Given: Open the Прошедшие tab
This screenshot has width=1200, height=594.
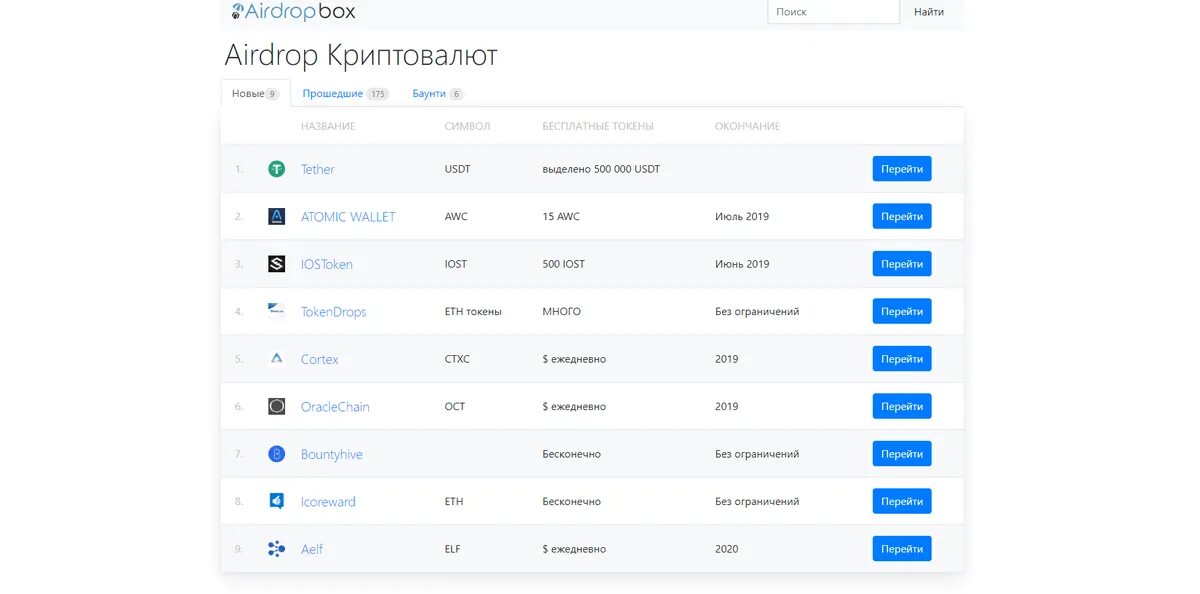Looking at the screenshot, I should [345, 93].
